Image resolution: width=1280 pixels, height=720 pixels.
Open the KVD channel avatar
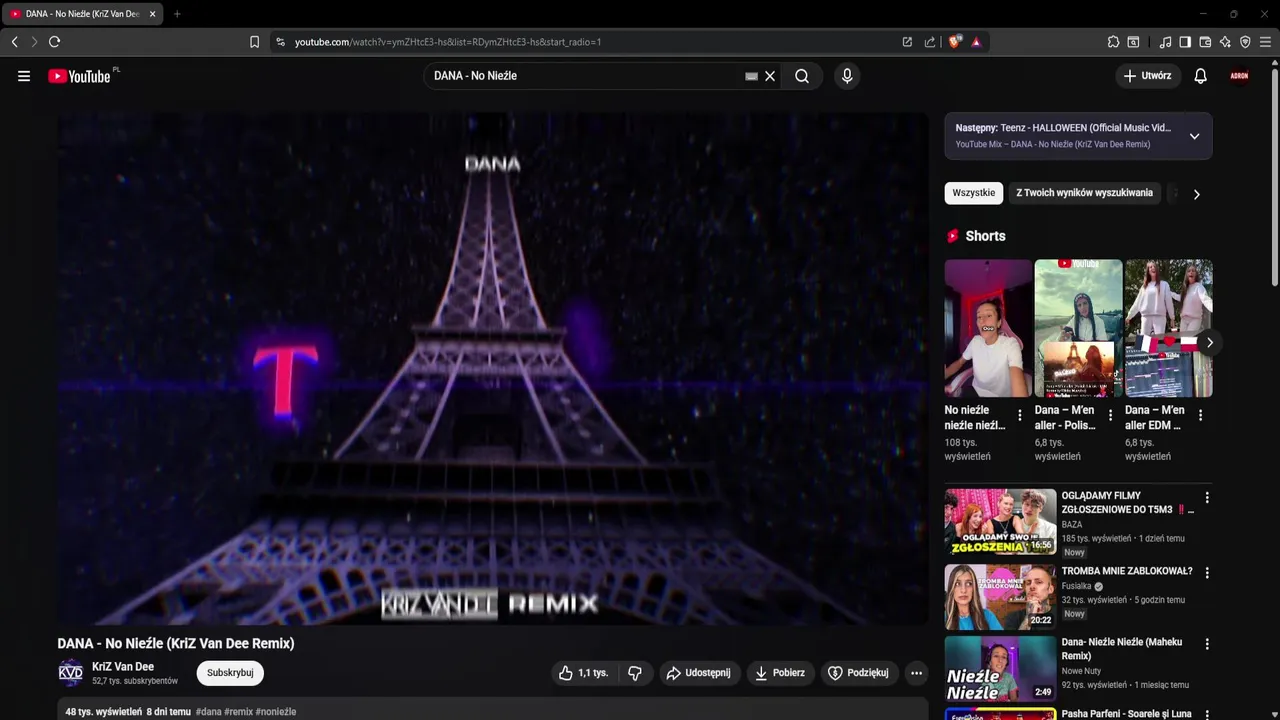71,673
